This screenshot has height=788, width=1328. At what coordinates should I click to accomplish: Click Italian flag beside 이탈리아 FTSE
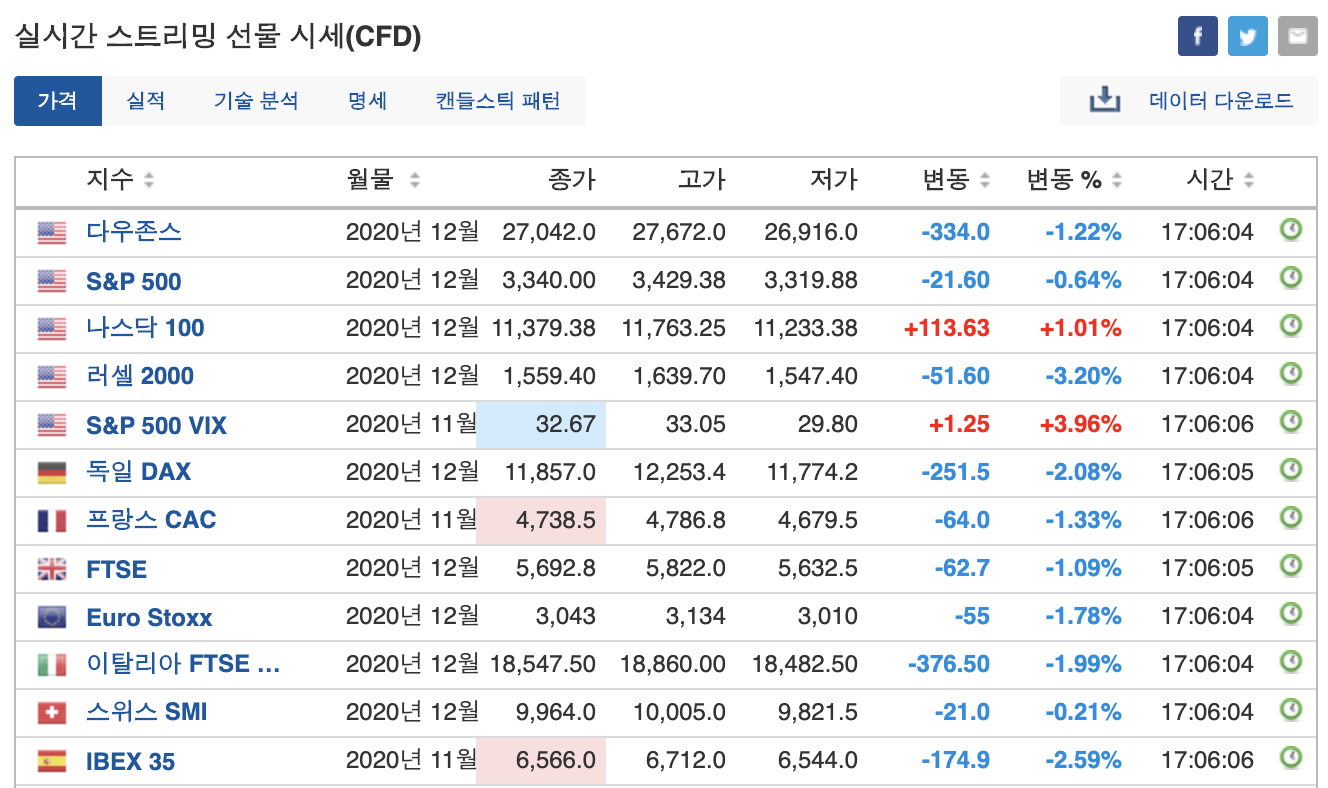coord(52,664)
